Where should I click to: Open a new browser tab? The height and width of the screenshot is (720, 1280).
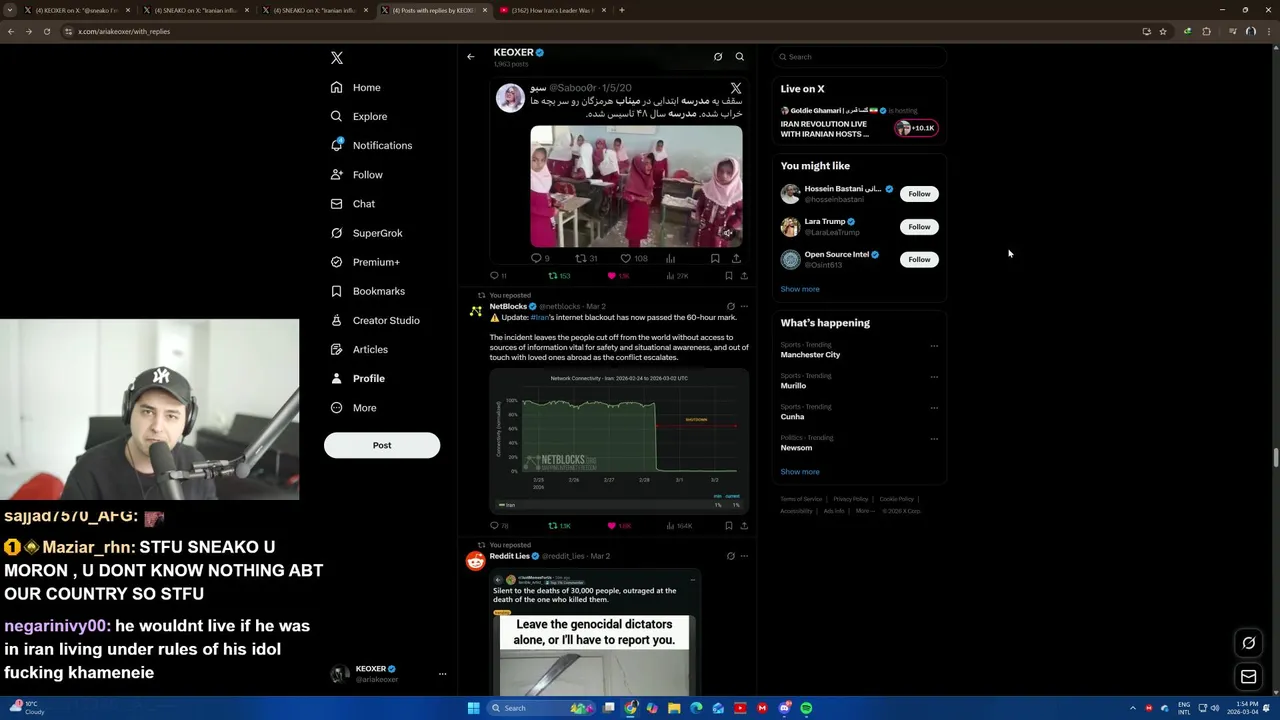tap(621, 10)
